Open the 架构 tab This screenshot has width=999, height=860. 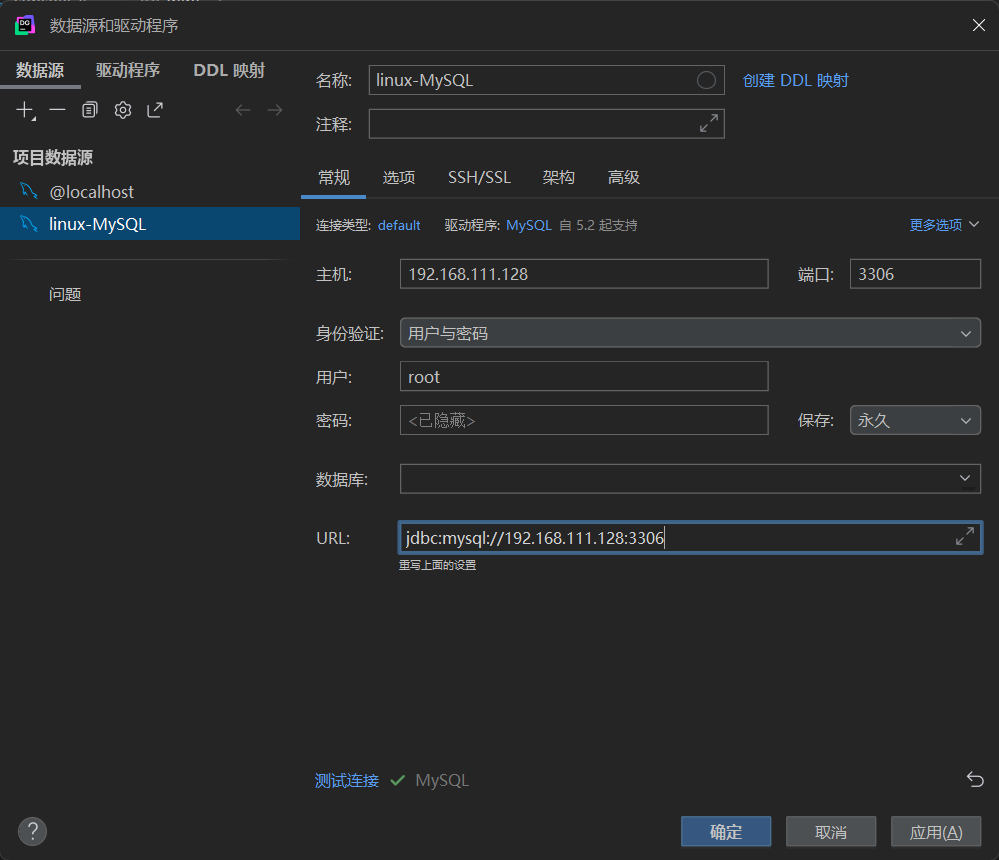tap(559, 177)
